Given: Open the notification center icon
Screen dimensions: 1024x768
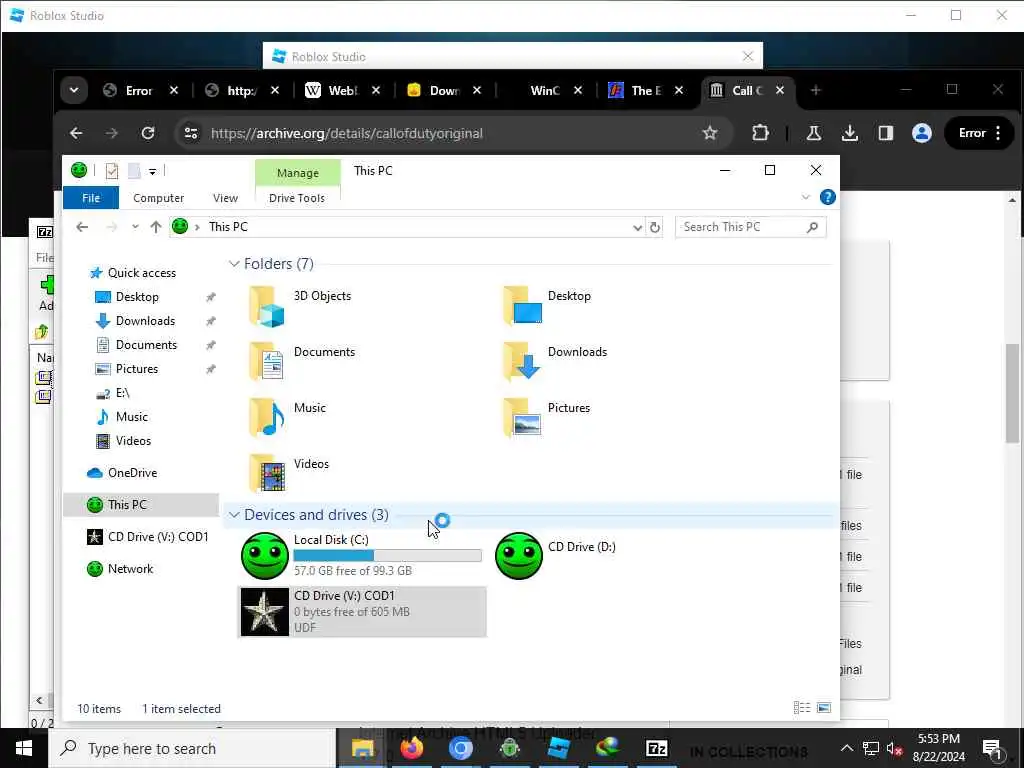Looking at the screenshot, I should pyautogui.click(x=992, y=748).
